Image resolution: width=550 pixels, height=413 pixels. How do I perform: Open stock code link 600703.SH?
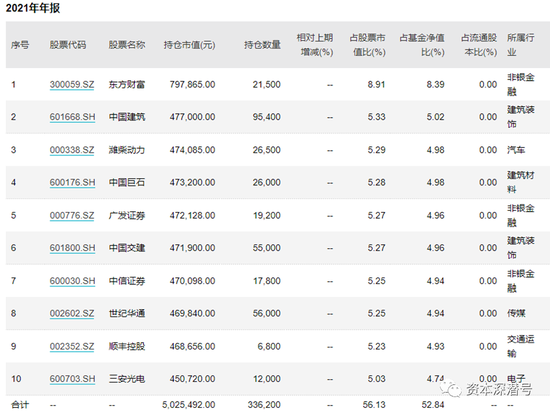pyautogui.click(x=72, y=379)
